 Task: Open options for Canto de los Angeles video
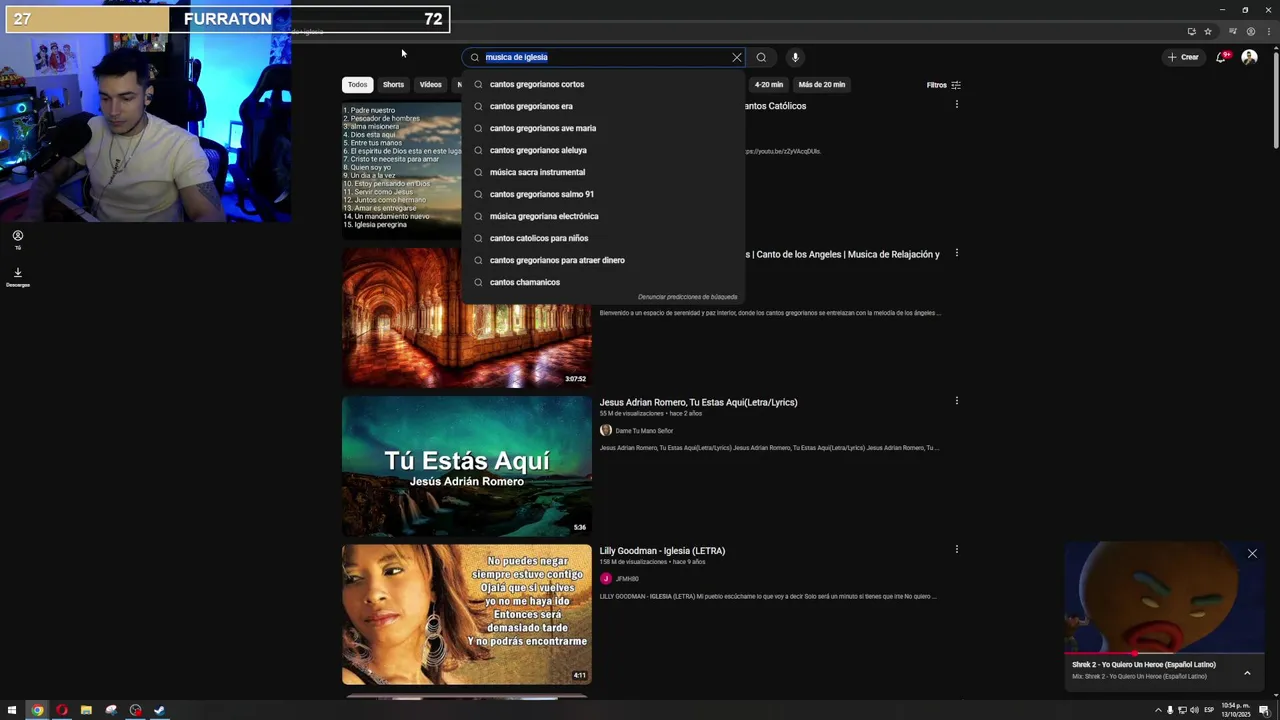coord(957,253)
